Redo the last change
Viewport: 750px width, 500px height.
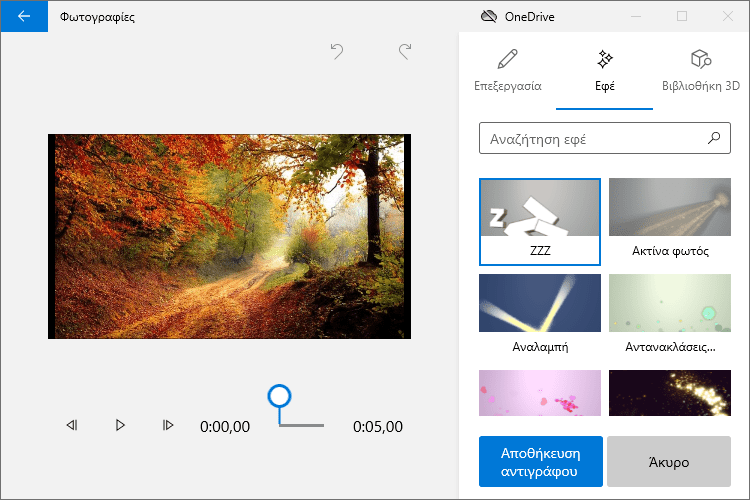405,51
